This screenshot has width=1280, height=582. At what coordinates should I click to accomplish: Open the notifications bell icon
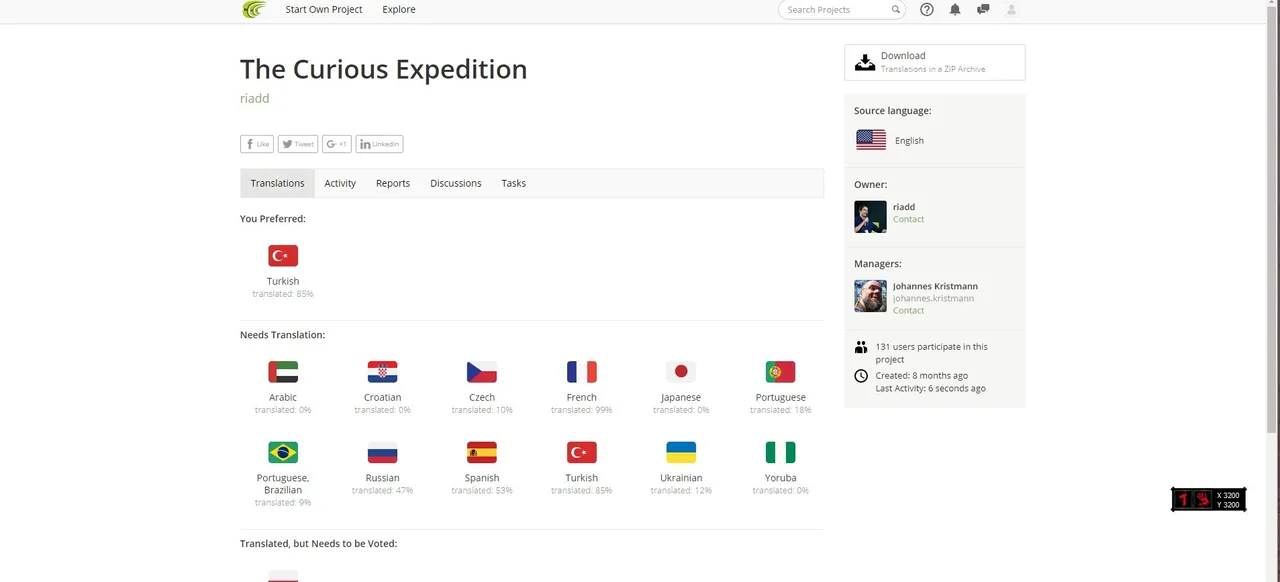pyautogui.click(x=955, y=10)
